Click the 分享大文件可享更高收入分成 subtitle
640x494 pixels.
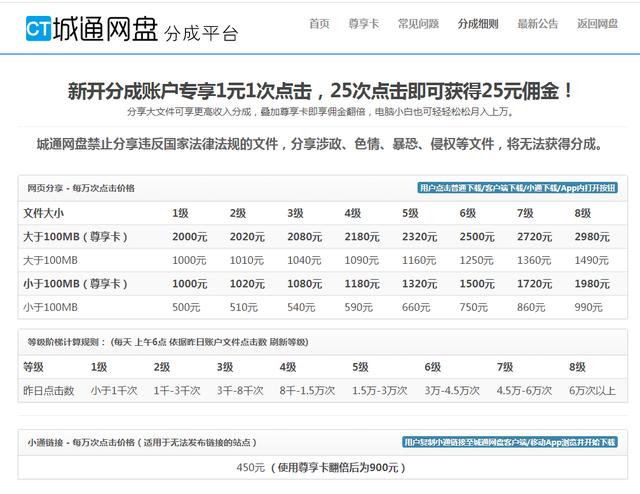[320, 112]
